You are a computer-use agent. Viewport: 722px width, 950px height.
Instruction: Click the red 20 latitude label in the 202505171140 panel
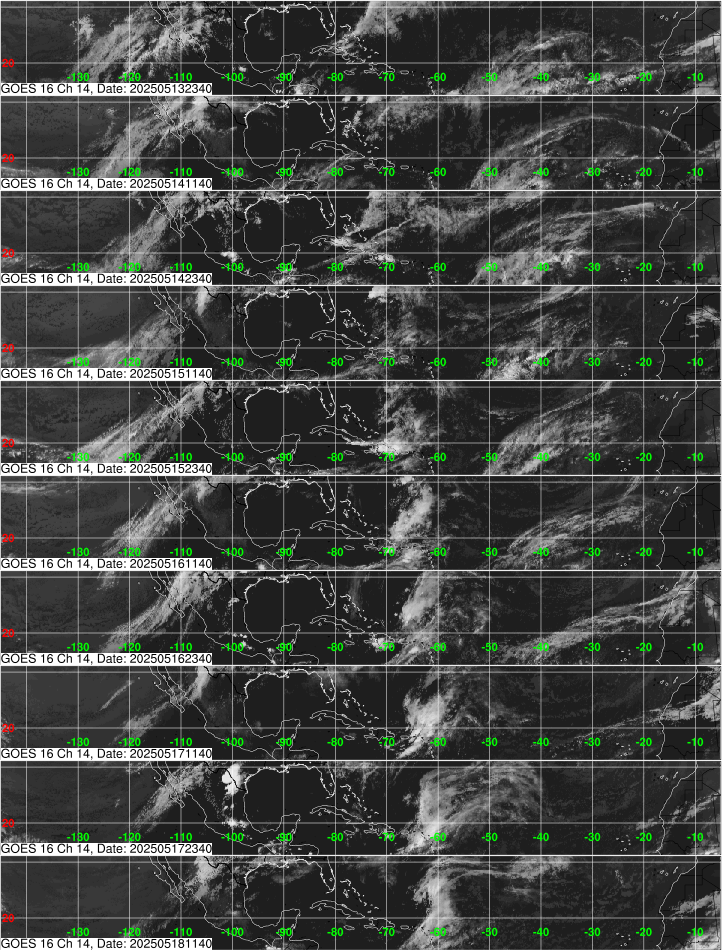pos(8,728)
